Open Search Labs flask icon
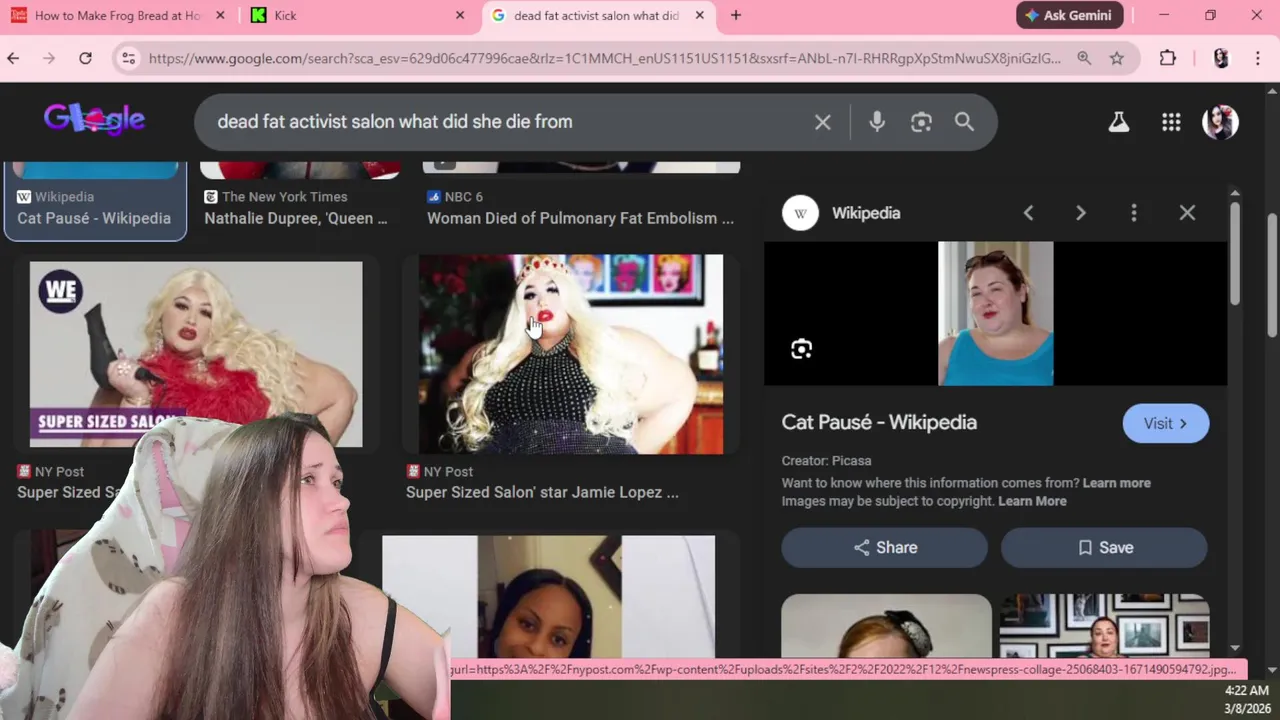The height and width of the screenshot is (720, 1280). 1119,122
